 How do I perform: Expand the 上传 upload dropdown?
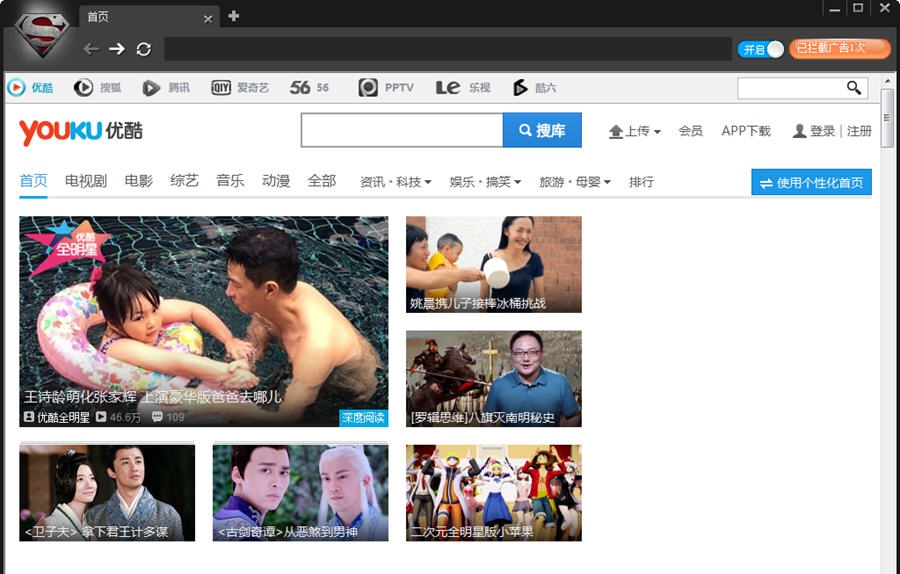(634, 131)
